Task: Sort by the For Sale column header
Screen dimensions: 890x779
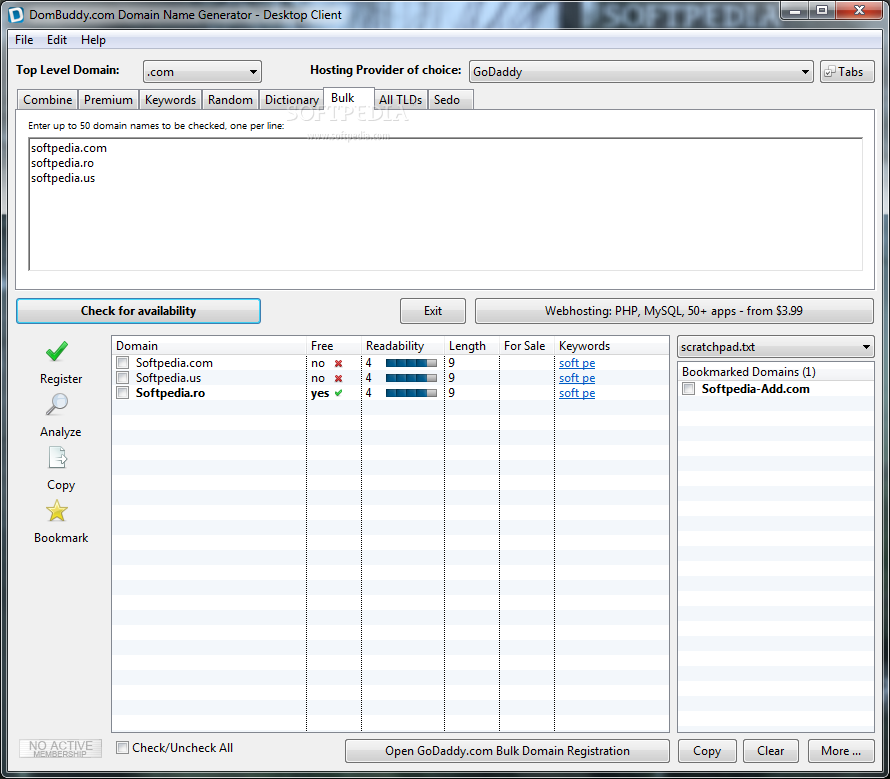Action: [527, 346]
